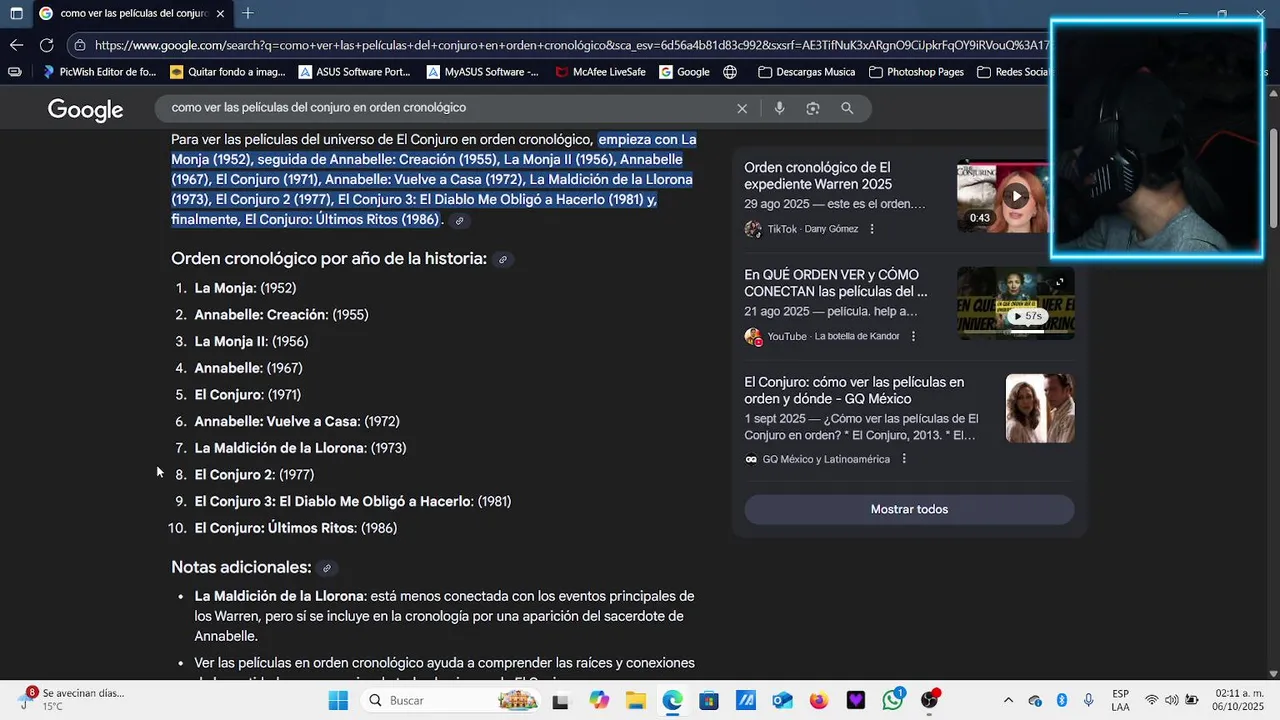Viewport: 1280px width, 720px height.
Task: Reload the page with the refresh icon
Action: (46, 45)
